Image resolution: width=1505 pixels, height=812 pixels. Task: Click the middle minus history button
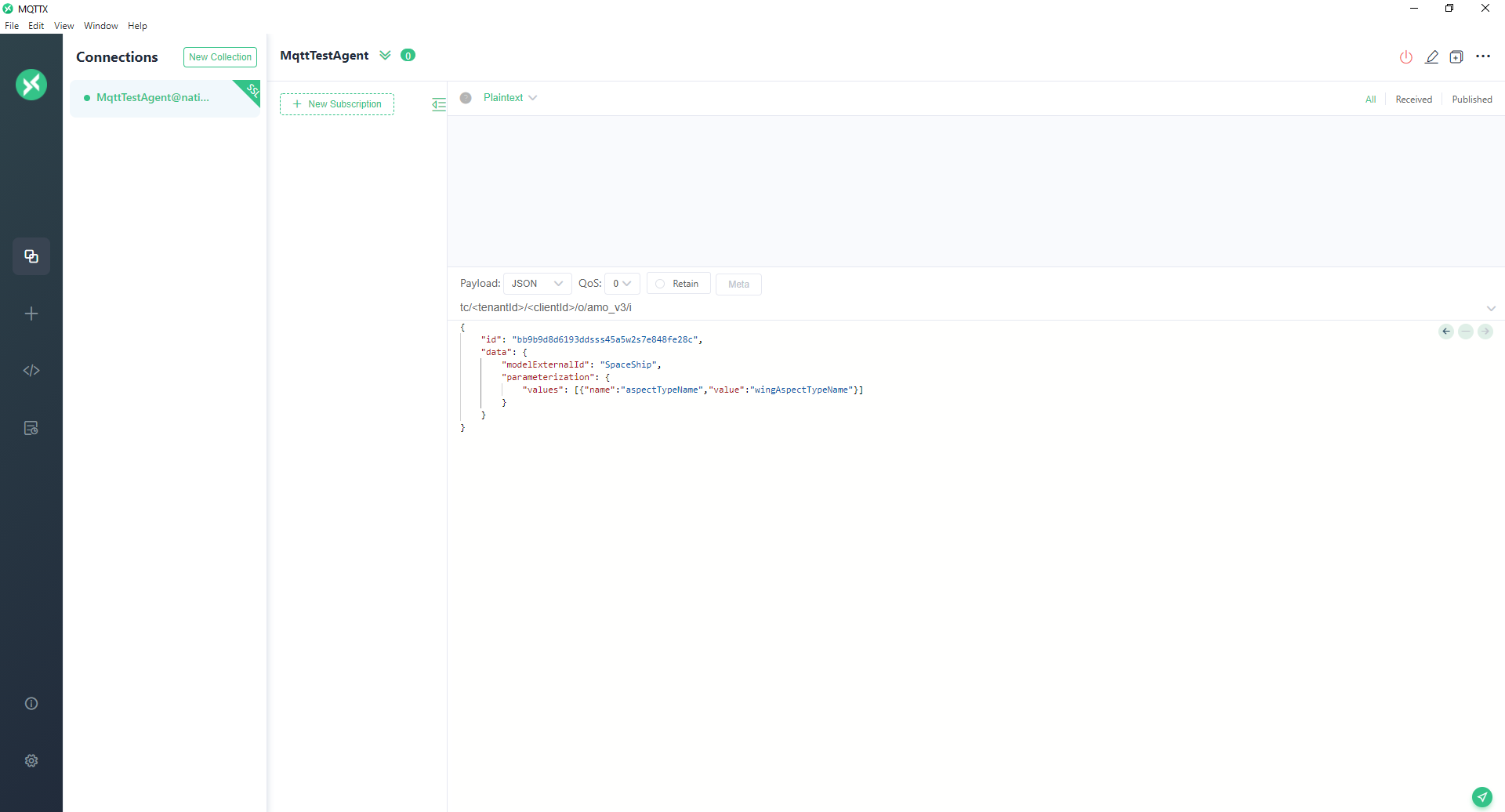[1466, 332]
